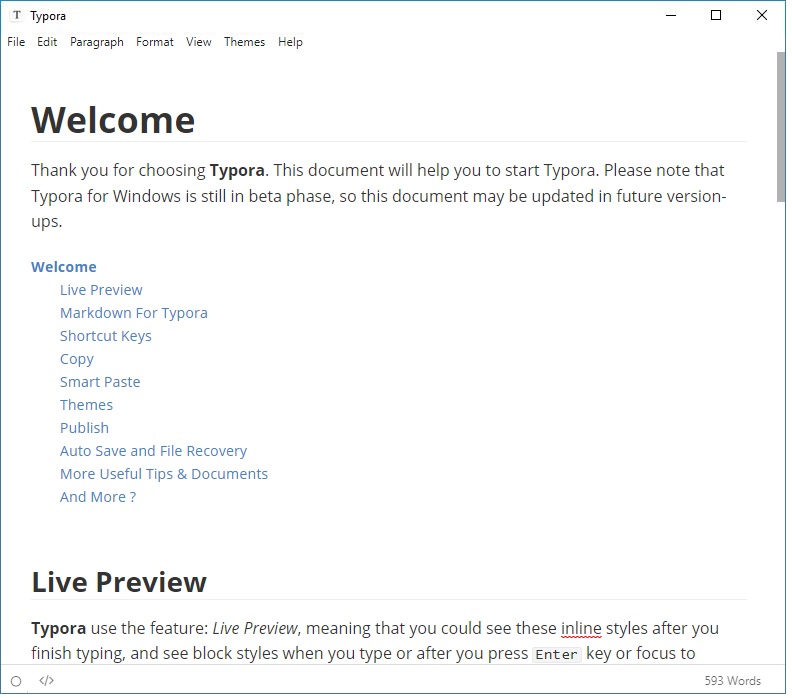792x698 pixels.
Task: Open the Paragraph menu
Action: pos(97,42)
